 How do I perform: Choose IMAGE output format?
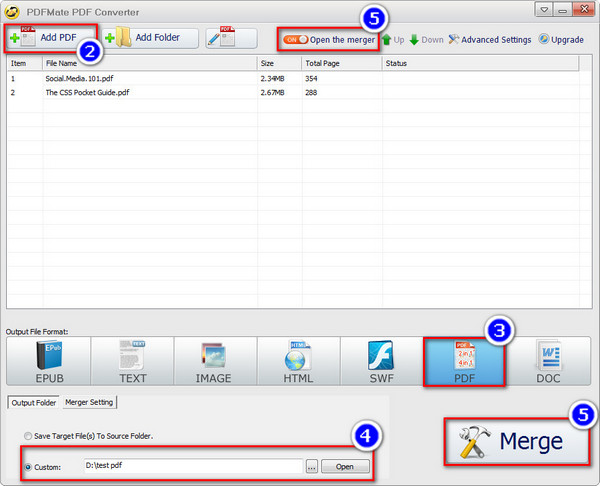215,361
